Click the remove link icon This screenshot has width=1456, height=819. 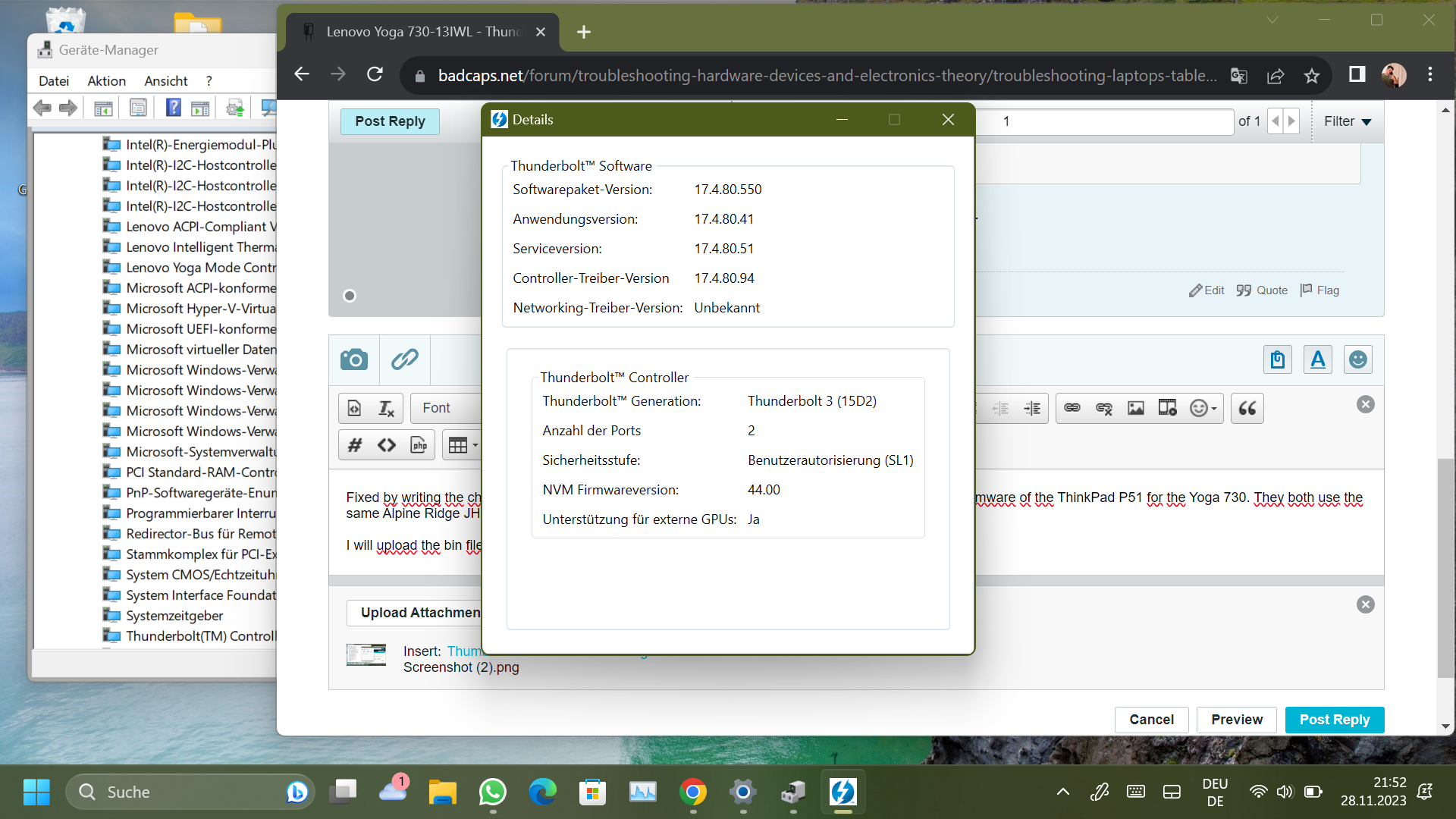pos(1103,408)
